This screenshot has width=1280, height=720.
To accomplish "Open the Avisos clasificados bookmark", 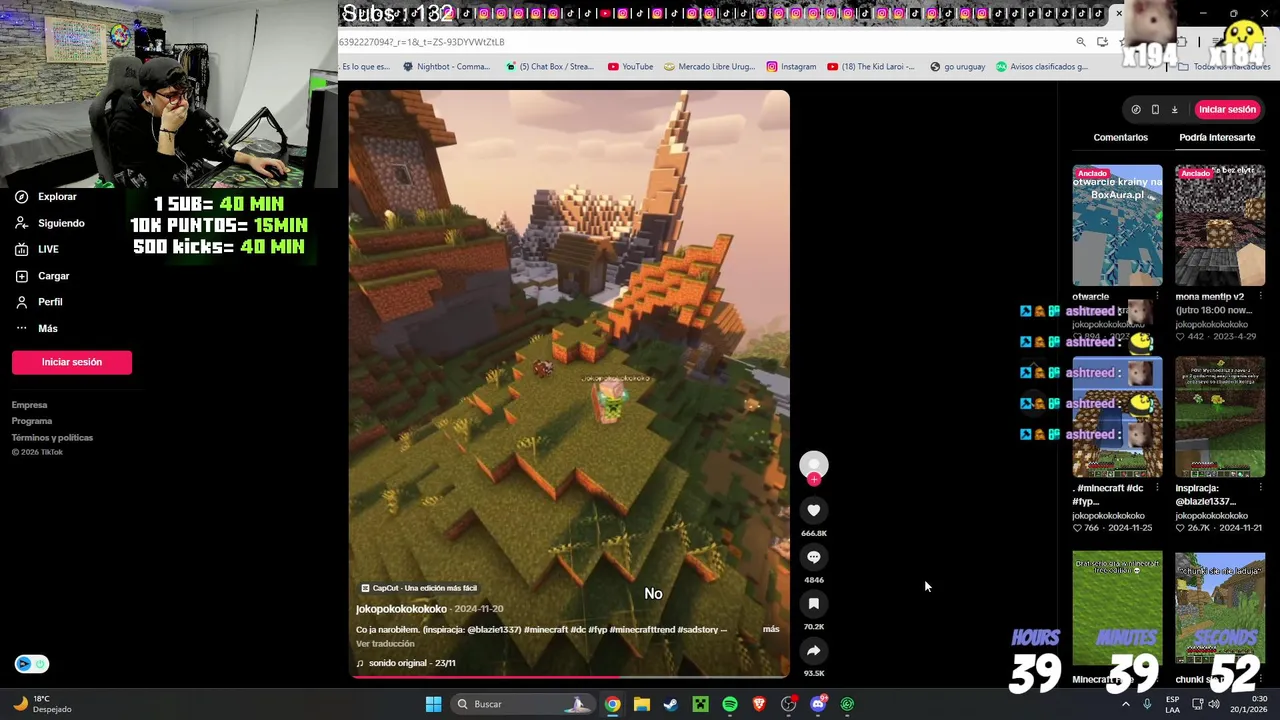I will pos(1041,66).
